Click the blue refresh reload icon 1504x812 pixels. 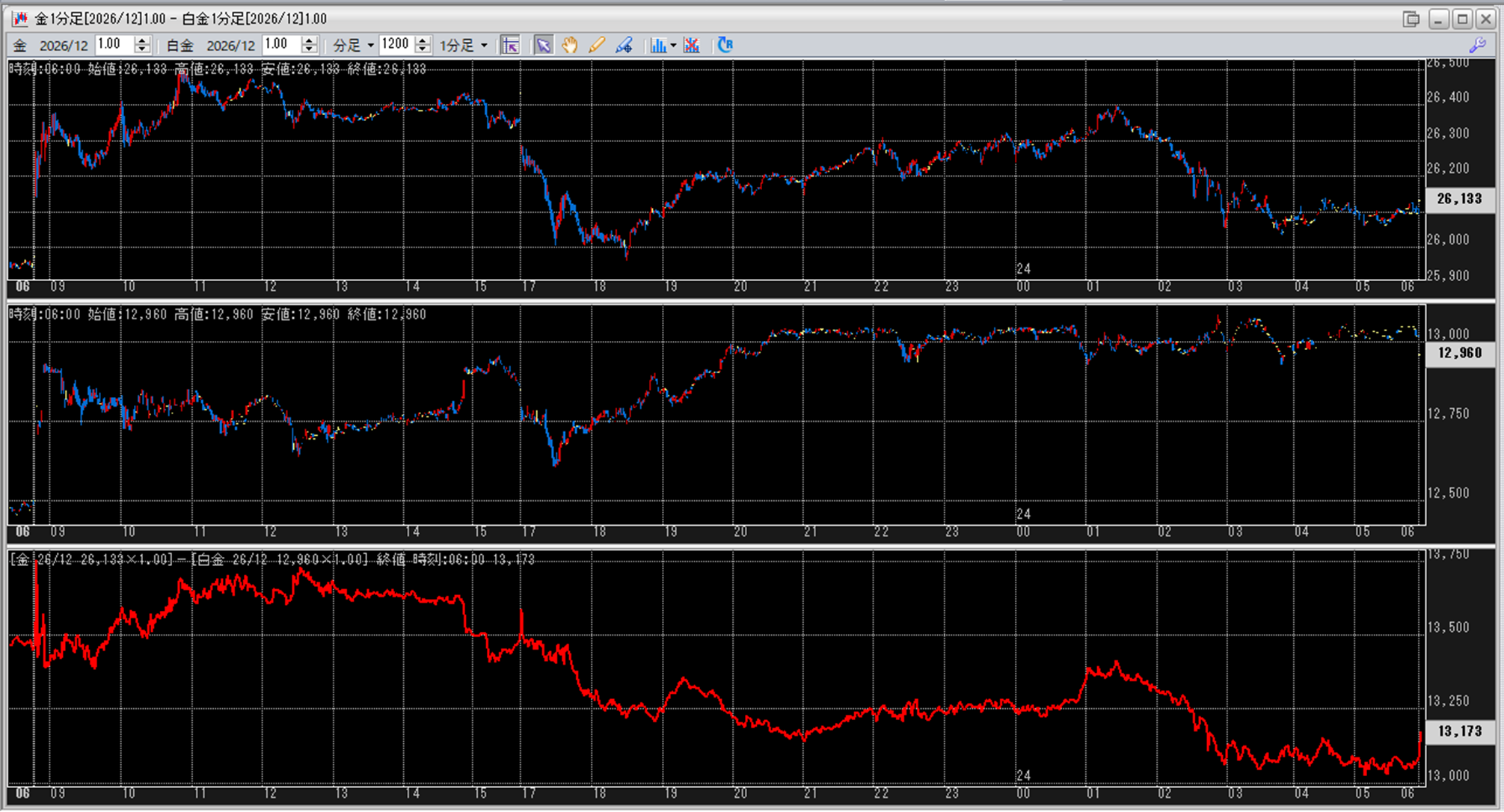(725, 46)
